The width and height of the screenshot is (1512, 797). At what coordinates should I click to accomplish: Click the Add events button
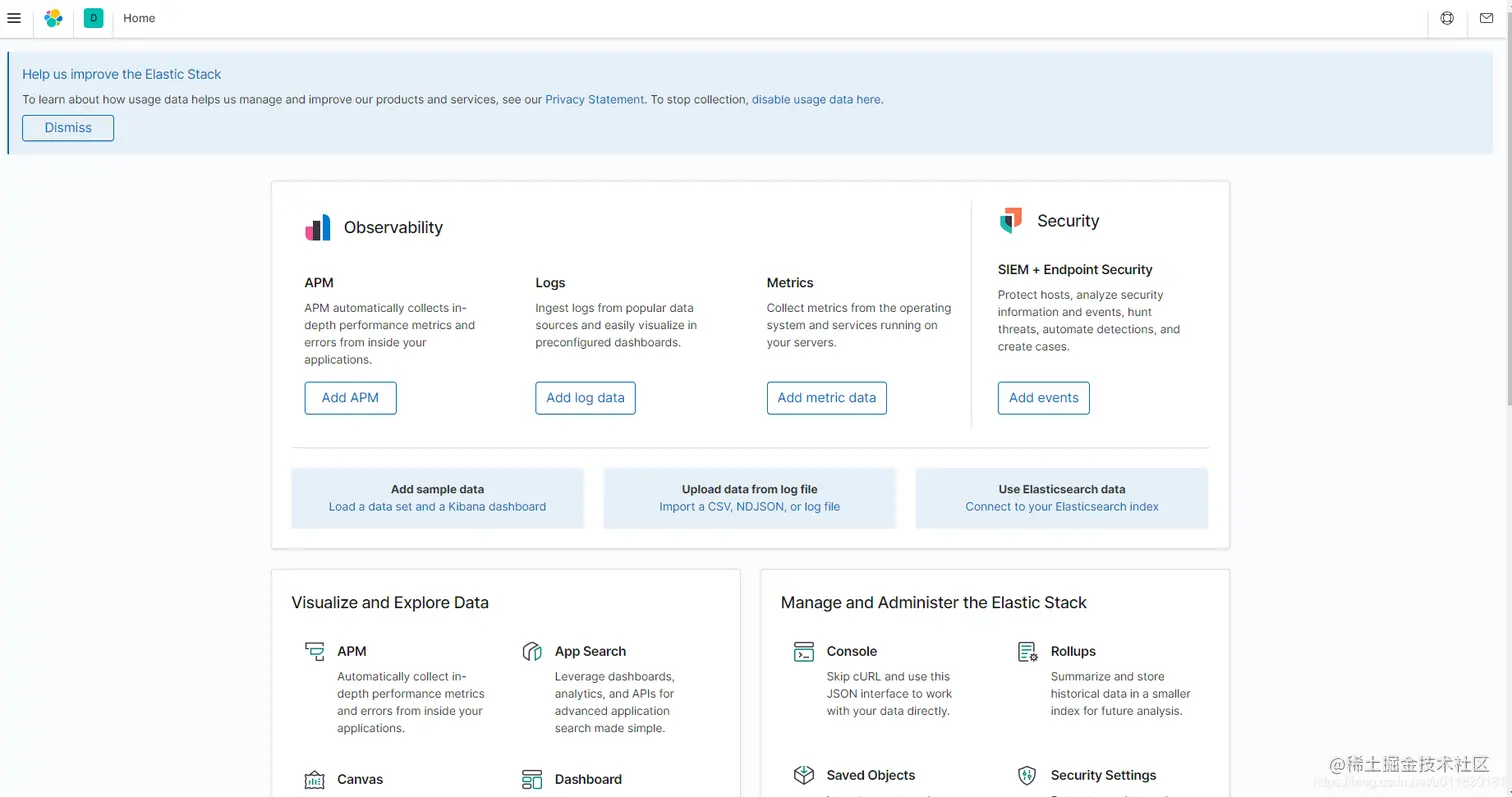coord(1043,398)
